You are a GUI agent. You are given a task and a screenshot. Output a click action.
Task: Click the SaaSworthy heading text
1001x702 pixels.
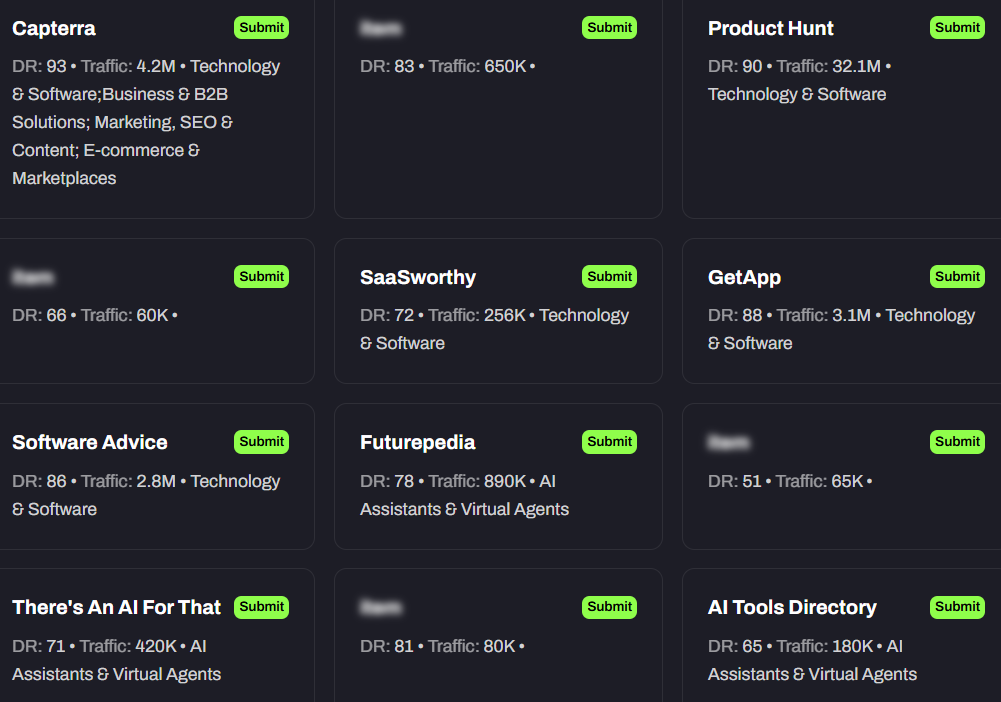418,277
